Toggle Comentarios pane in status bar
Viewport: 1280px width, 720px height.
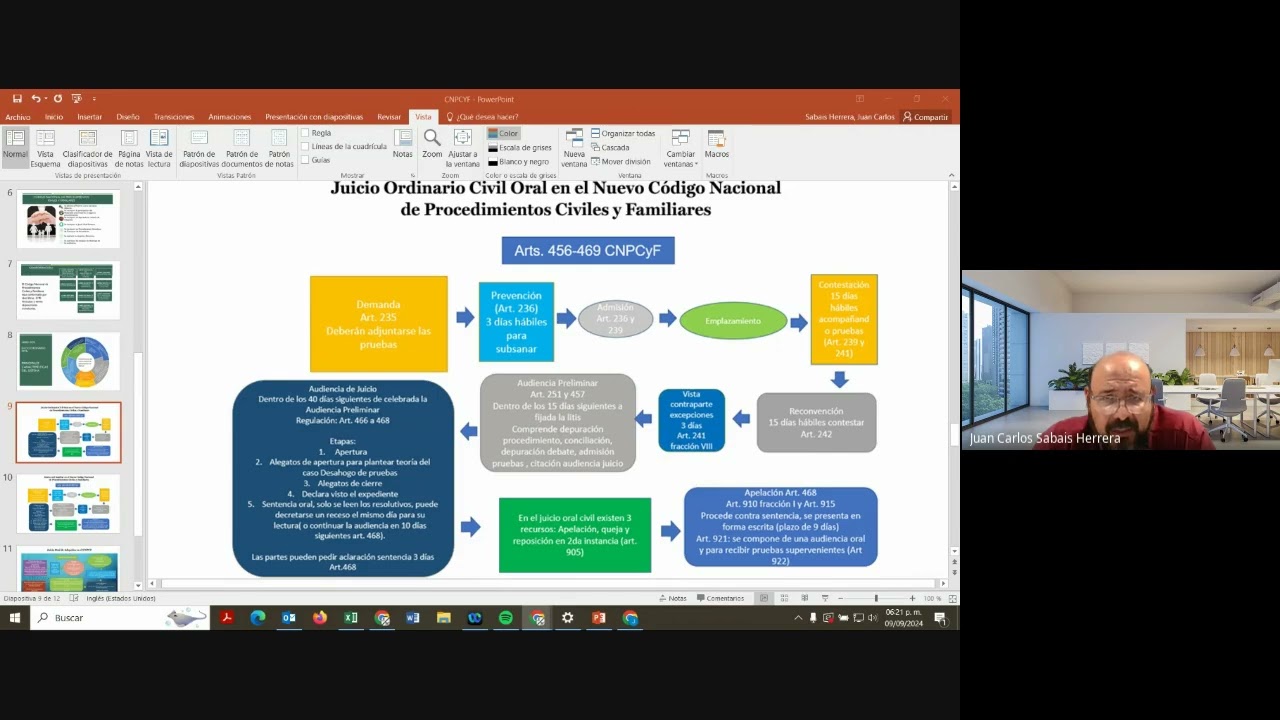(x=720, y=598)
